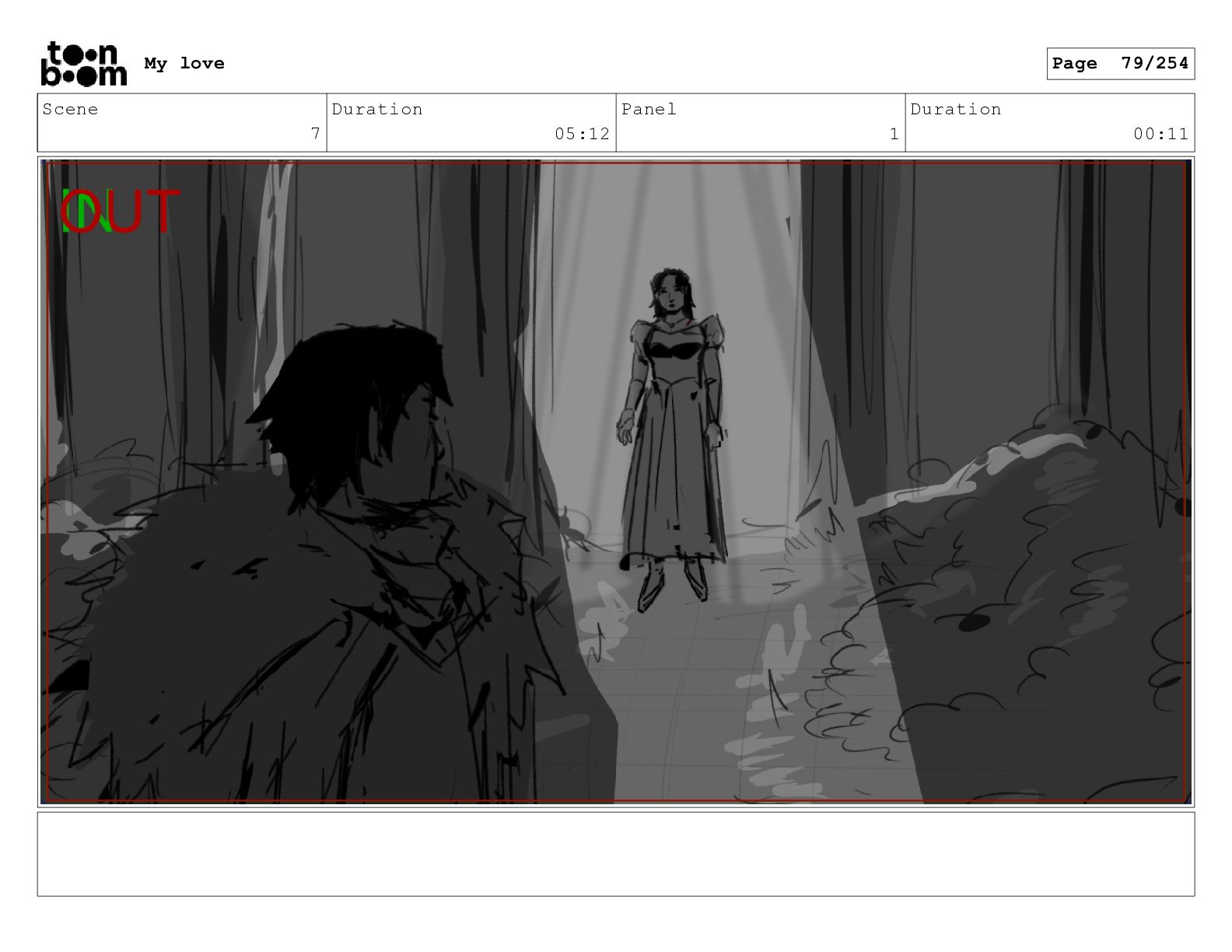The height and width of the screenshot is (952, 1232).
Task: Click the Toon Boom logo
Action: 83,63
